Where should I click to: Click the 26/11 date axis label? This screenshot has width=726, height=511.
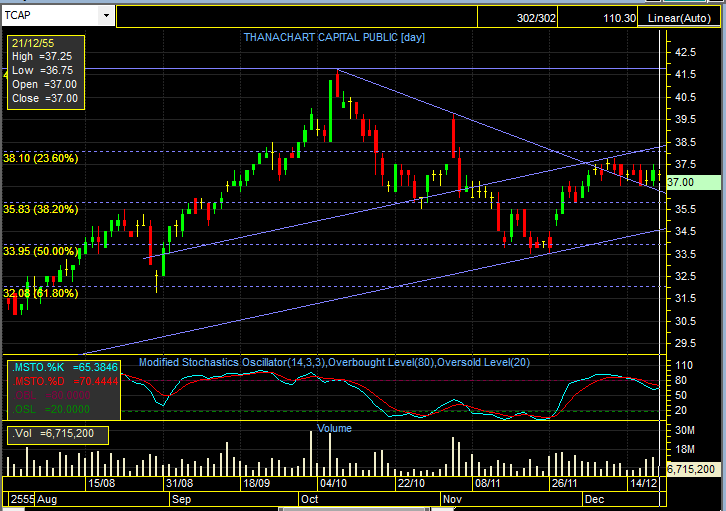coord(565,483)
